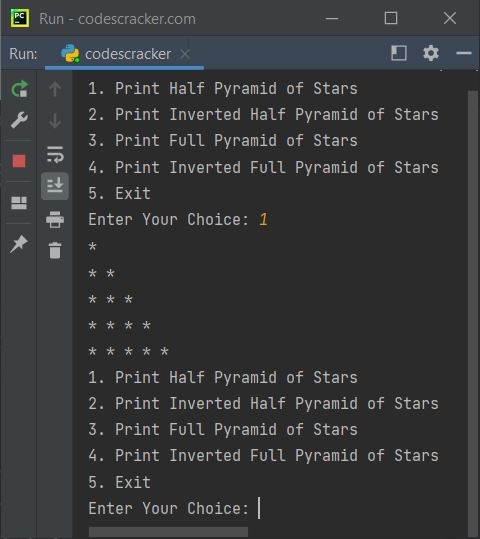Click second '3. Print Full Pyramid of Stars' line

coord(223,430)
